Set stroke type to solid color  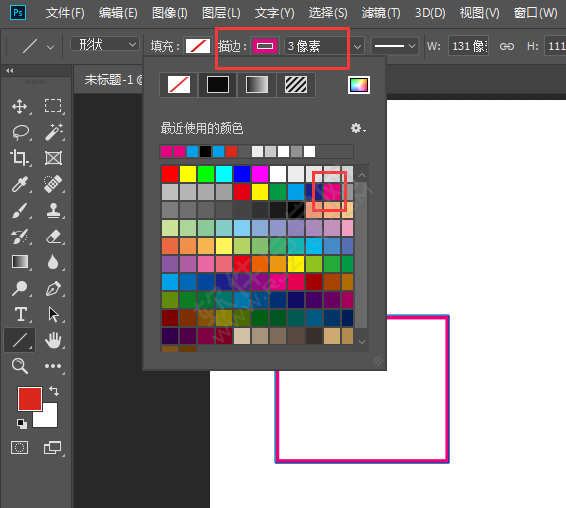pyautogui.click(x=218, y=85)
